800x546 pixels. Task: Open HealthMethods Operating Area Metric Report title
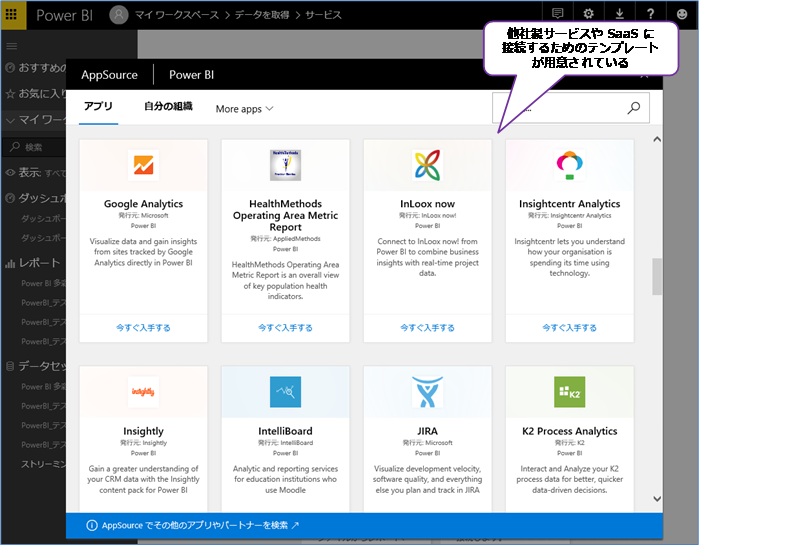coord(285,215)
